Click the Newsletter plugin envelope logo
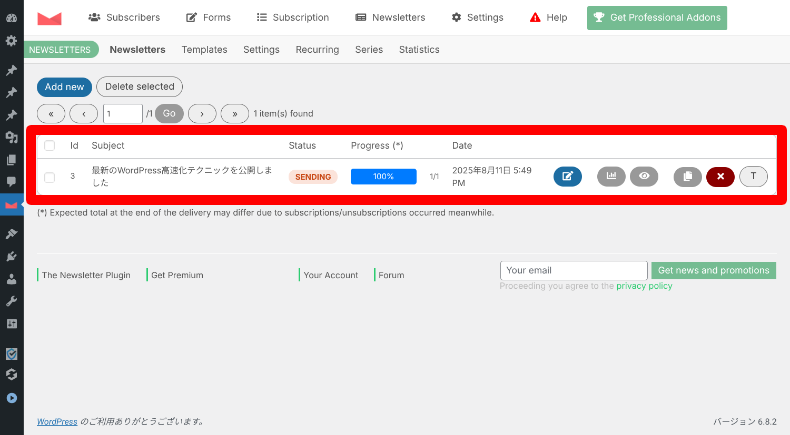The height and width of the screenshot is (435, 790). 49,19
